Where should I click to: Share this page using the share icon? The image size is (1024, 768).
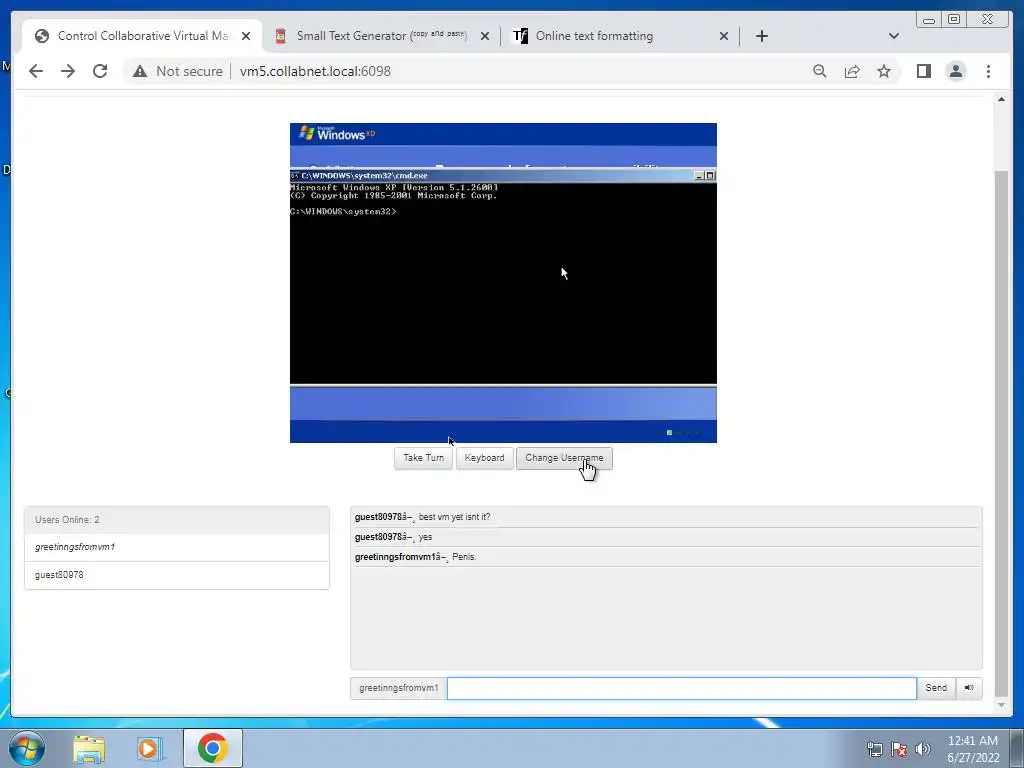pos(852,71)
